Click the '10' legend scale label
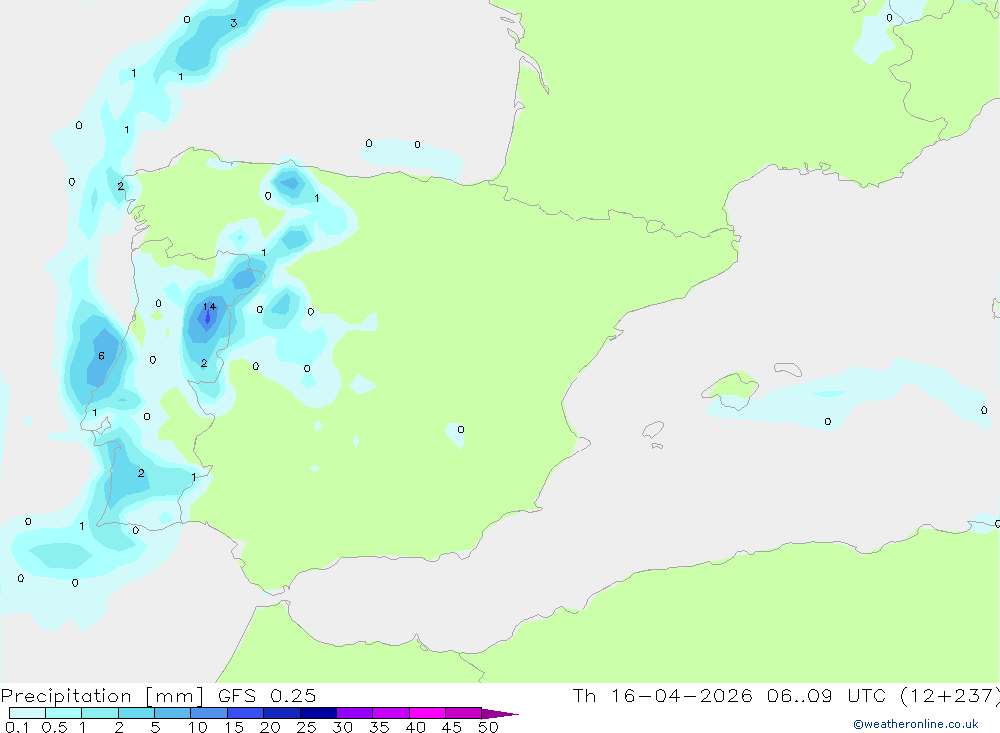1000x733 pixels. [198, 727]
